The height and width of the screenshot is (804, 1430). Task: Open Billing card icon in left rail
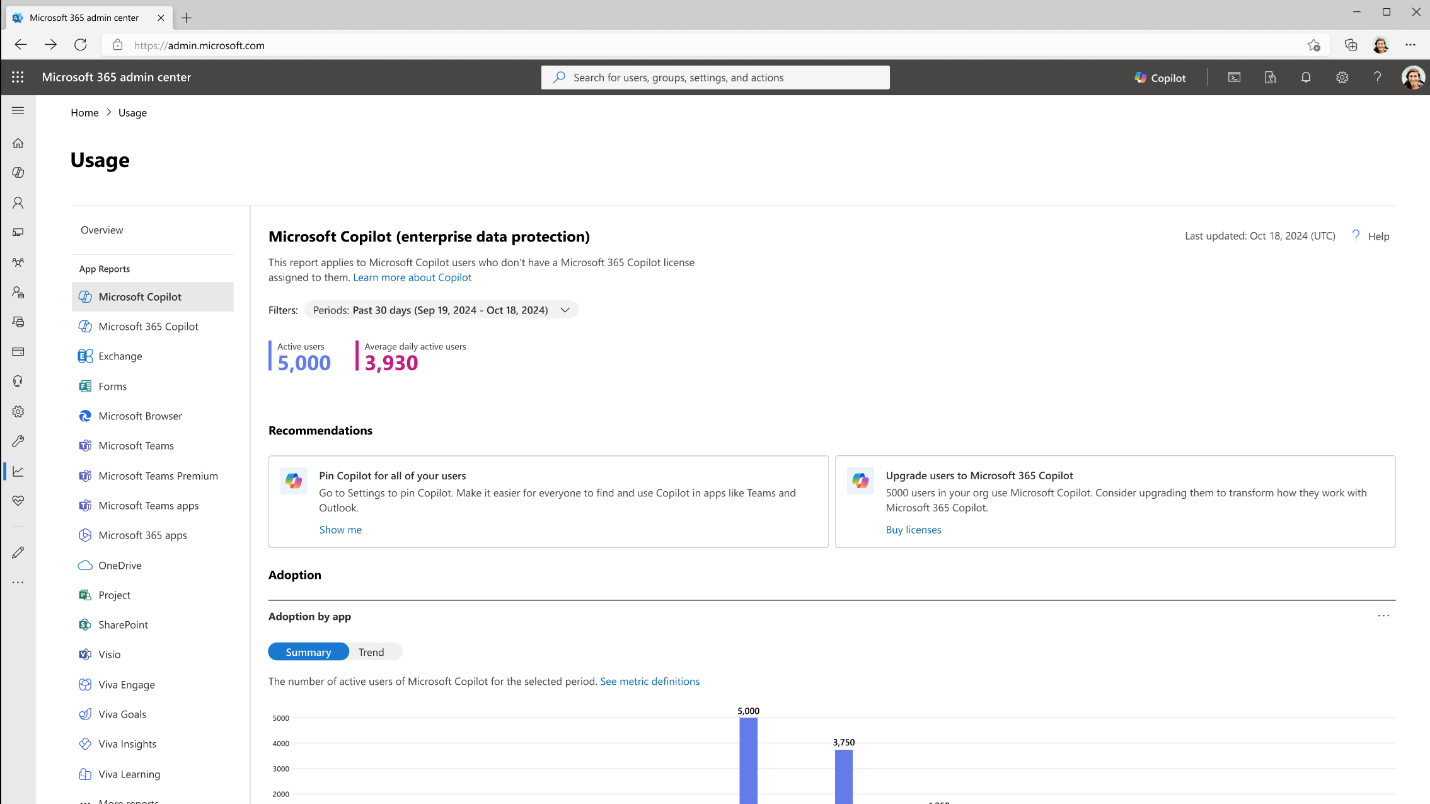tap(18, 352)
